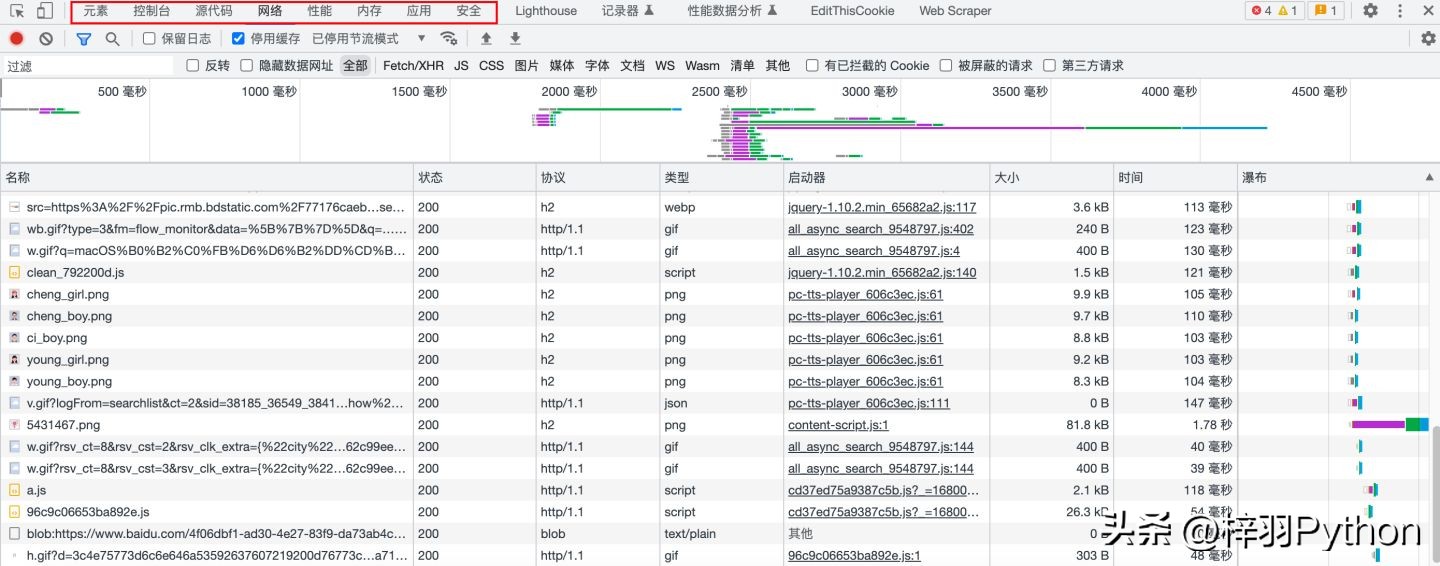Filter requests by 图片 type
The height and width of the screenshot is (566, 1440).
(526, 66)
